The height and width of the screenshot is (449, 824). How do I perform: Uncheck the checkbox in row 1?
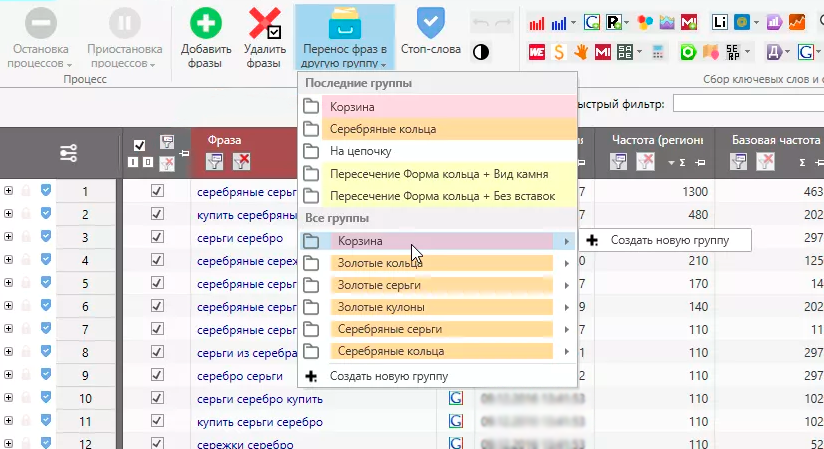tap(156, 191)
